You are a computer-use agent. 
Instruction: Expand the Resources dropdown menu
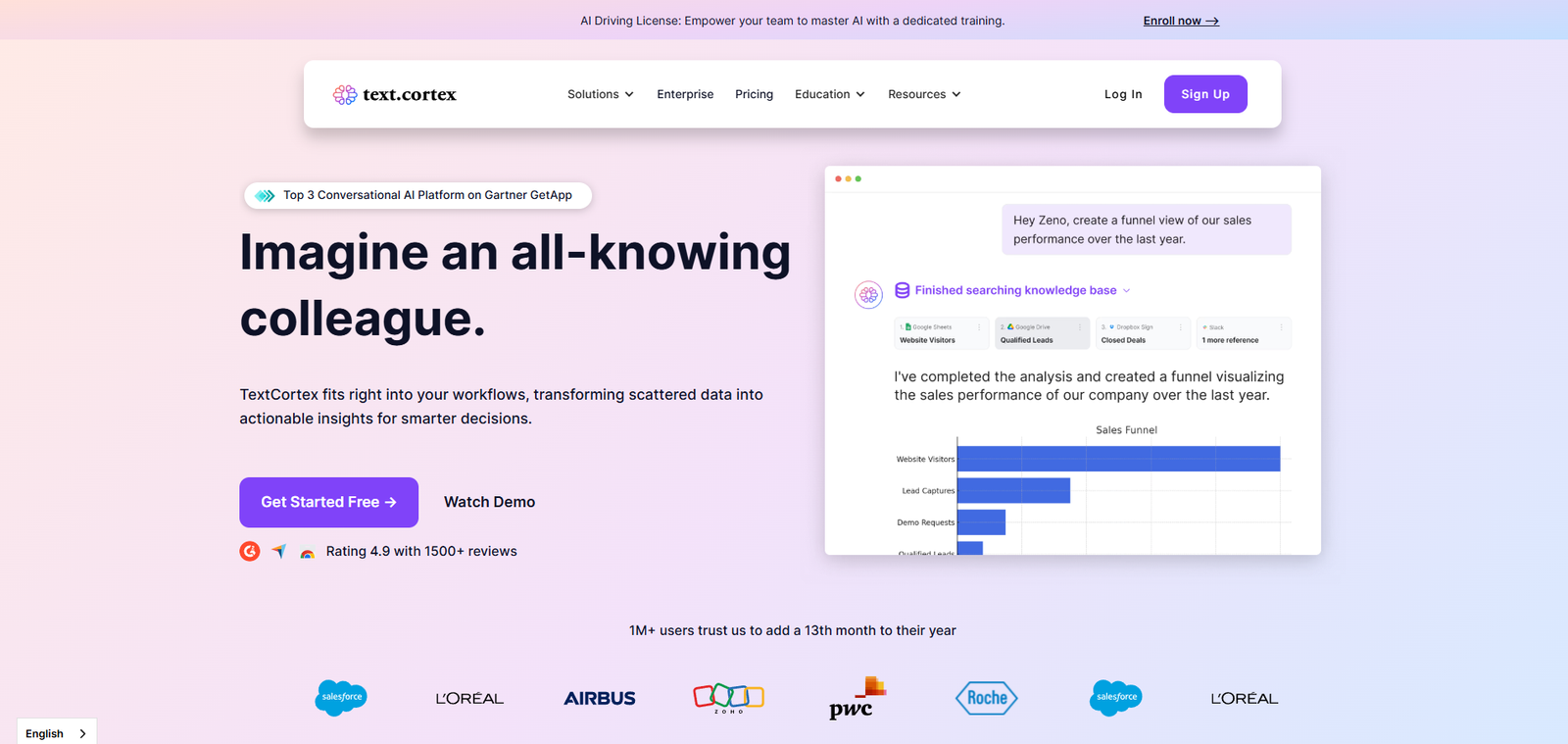(923, 94)
